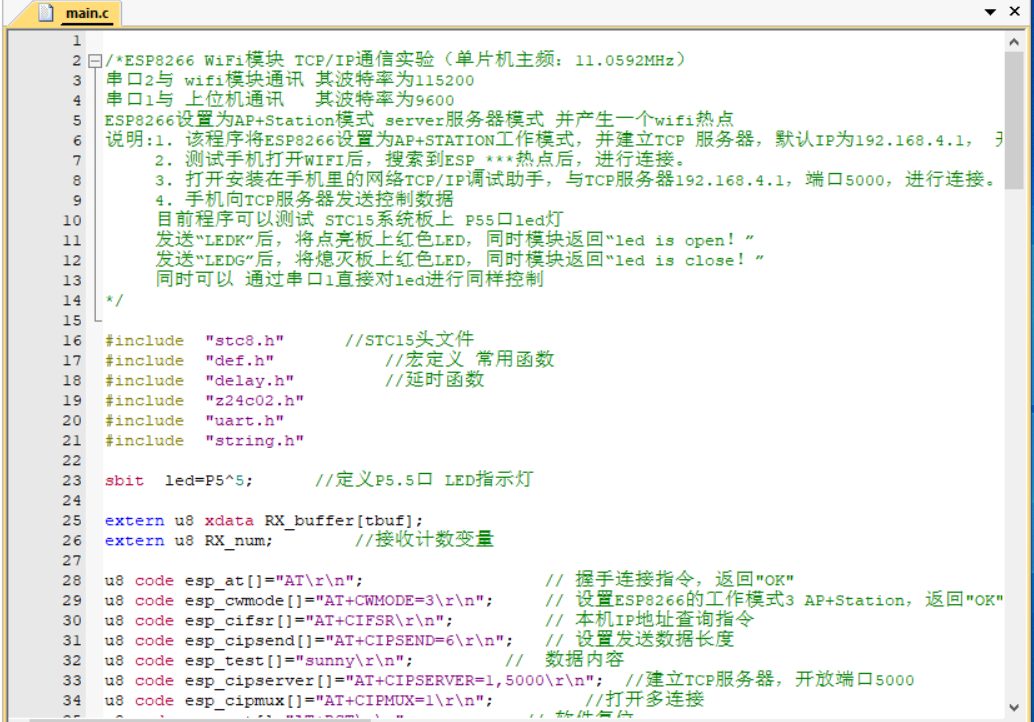Click the /*ESP8266 WiFi comment header line

click(x=396, y=60)
